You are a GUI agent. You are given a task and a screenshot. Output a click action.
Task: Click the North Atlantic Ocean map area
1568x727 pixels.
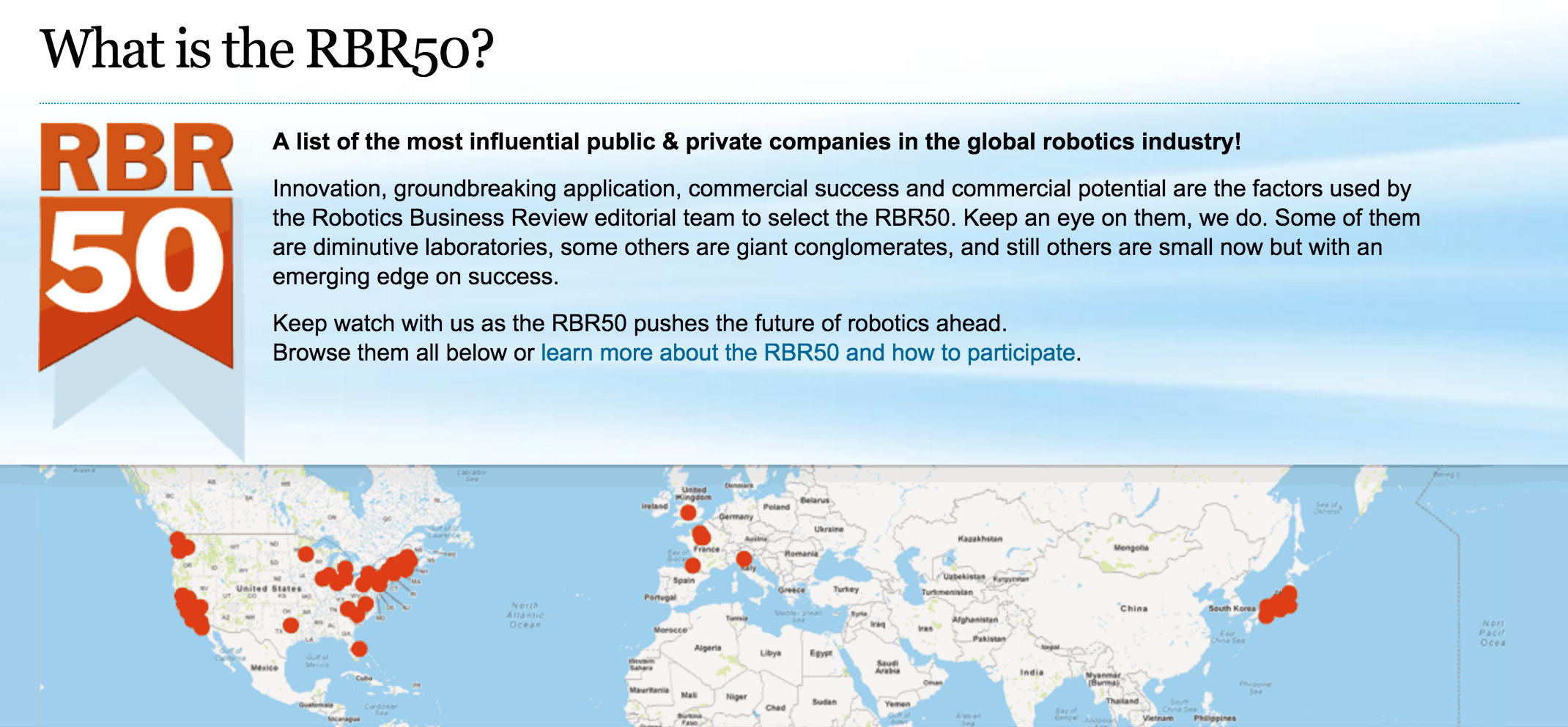[525, 615]
